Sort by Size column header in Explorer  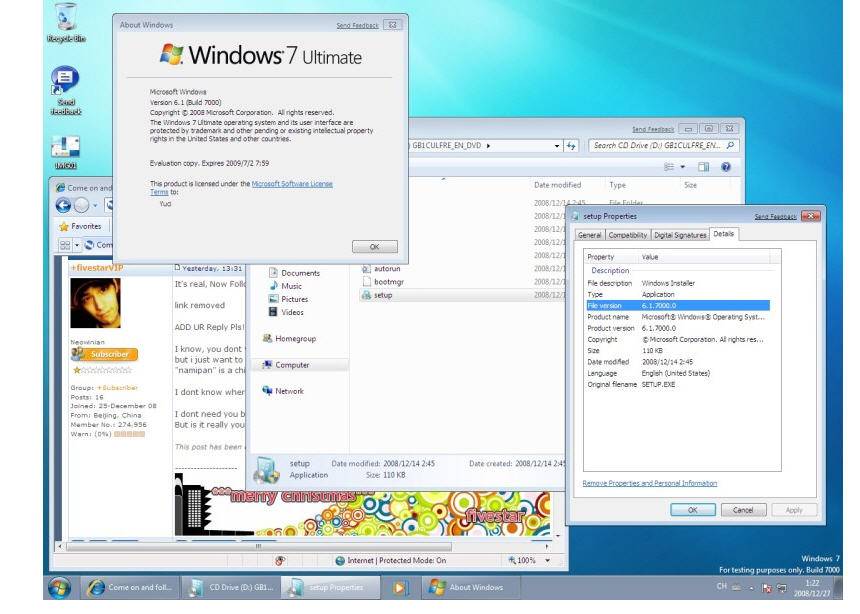click(691, 185)
